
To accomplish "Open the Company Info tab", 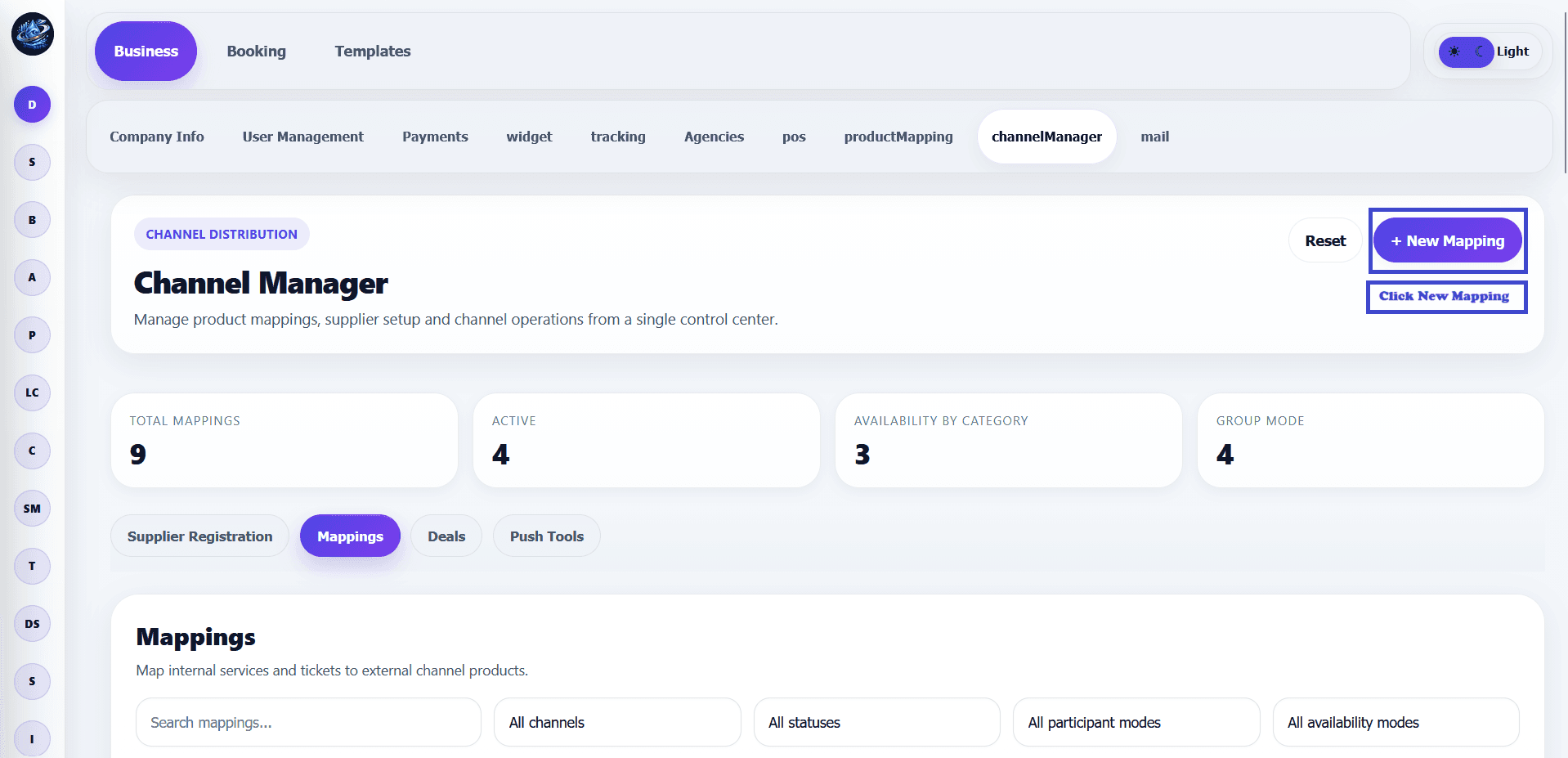I will click(x=157, y=137).
